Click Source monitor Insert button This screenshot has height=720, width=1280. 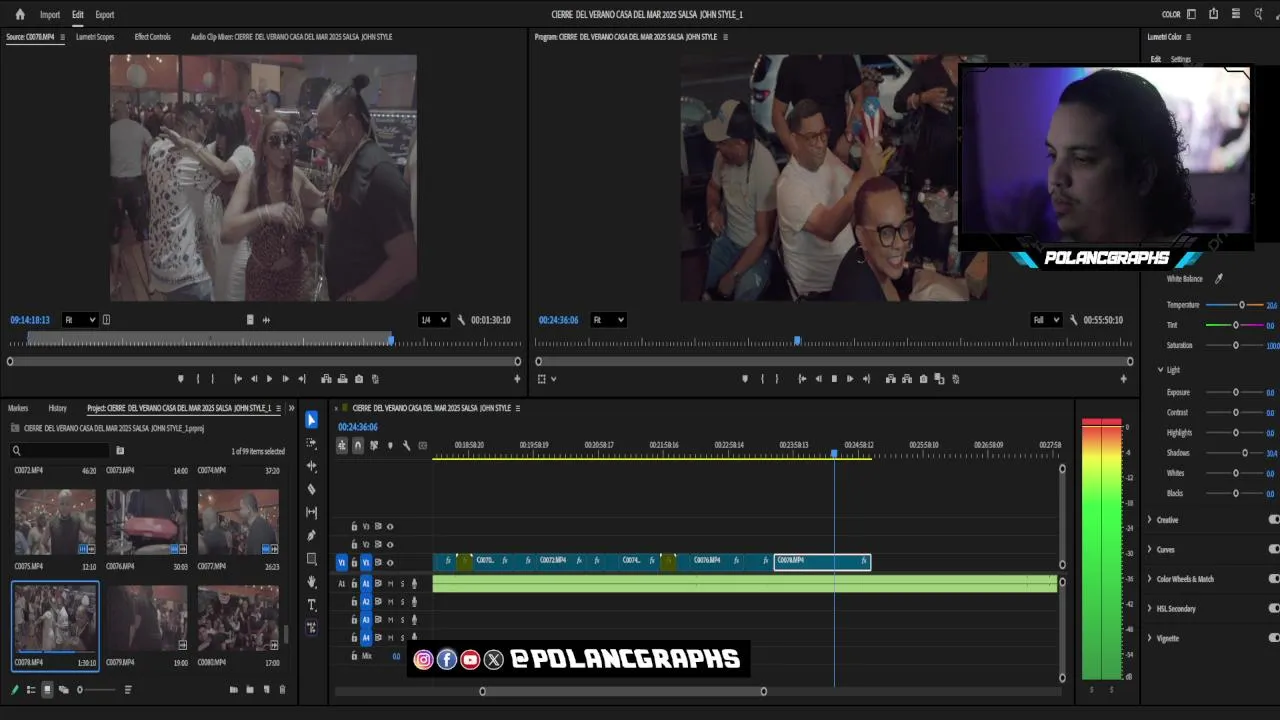[326, 379]
